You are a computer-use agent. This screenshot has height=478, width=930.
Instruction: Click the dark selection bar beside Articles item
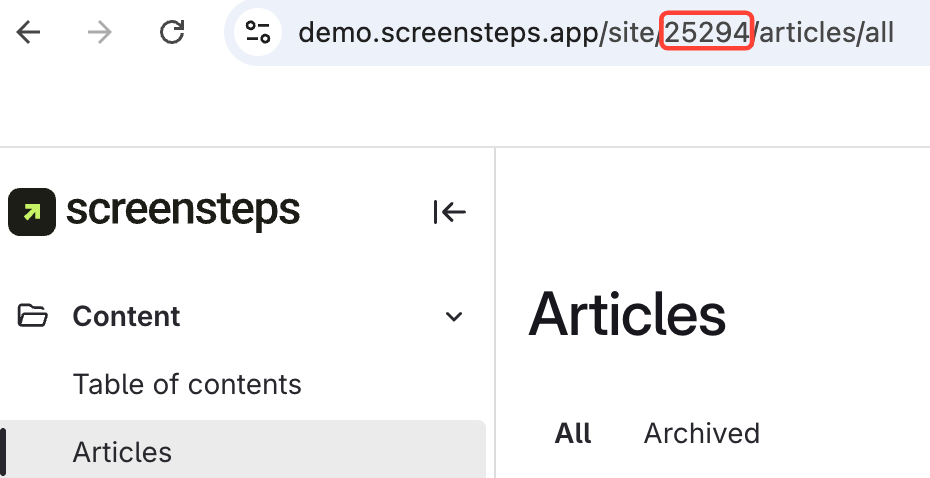point(3,452)
